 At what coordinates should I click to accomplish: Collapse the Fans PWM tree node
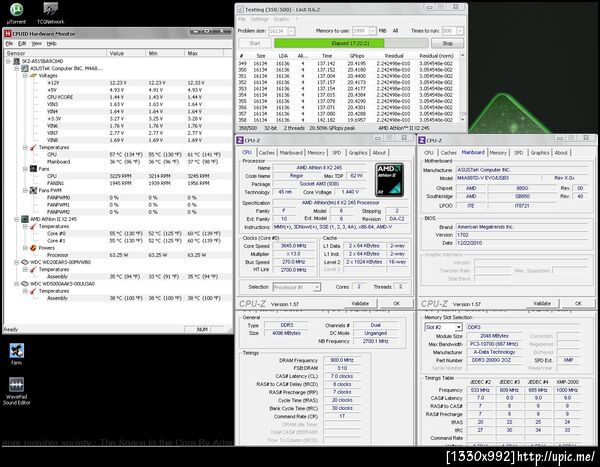[x=25, y=190]
